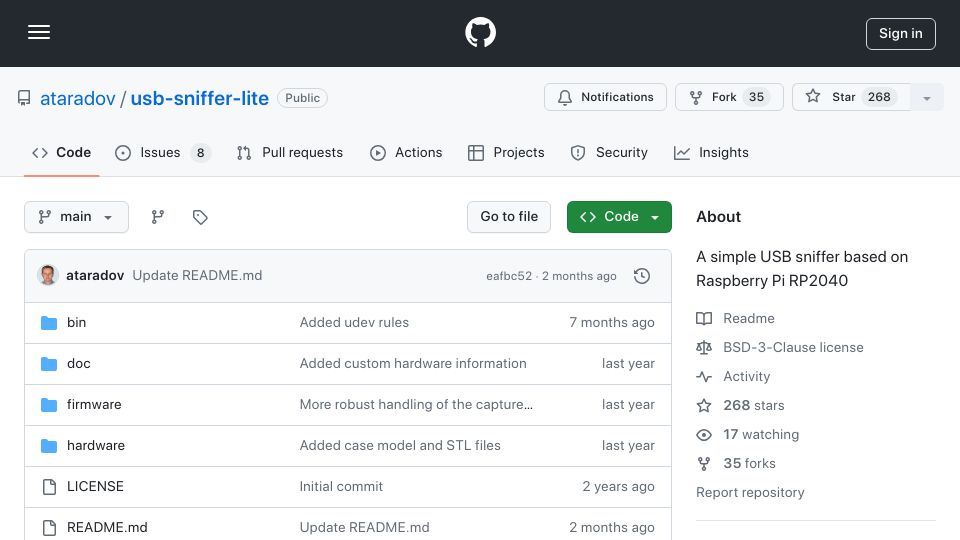The image size is (960, 540).
Task: Open the usb-sniffer-lite repository link
Action: click(200, 99)
